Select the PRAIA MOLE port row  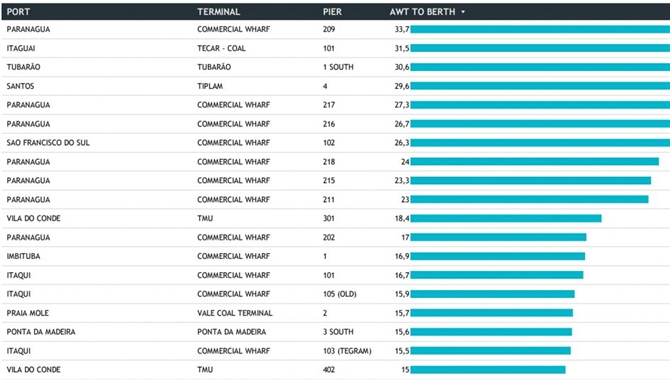335,313
